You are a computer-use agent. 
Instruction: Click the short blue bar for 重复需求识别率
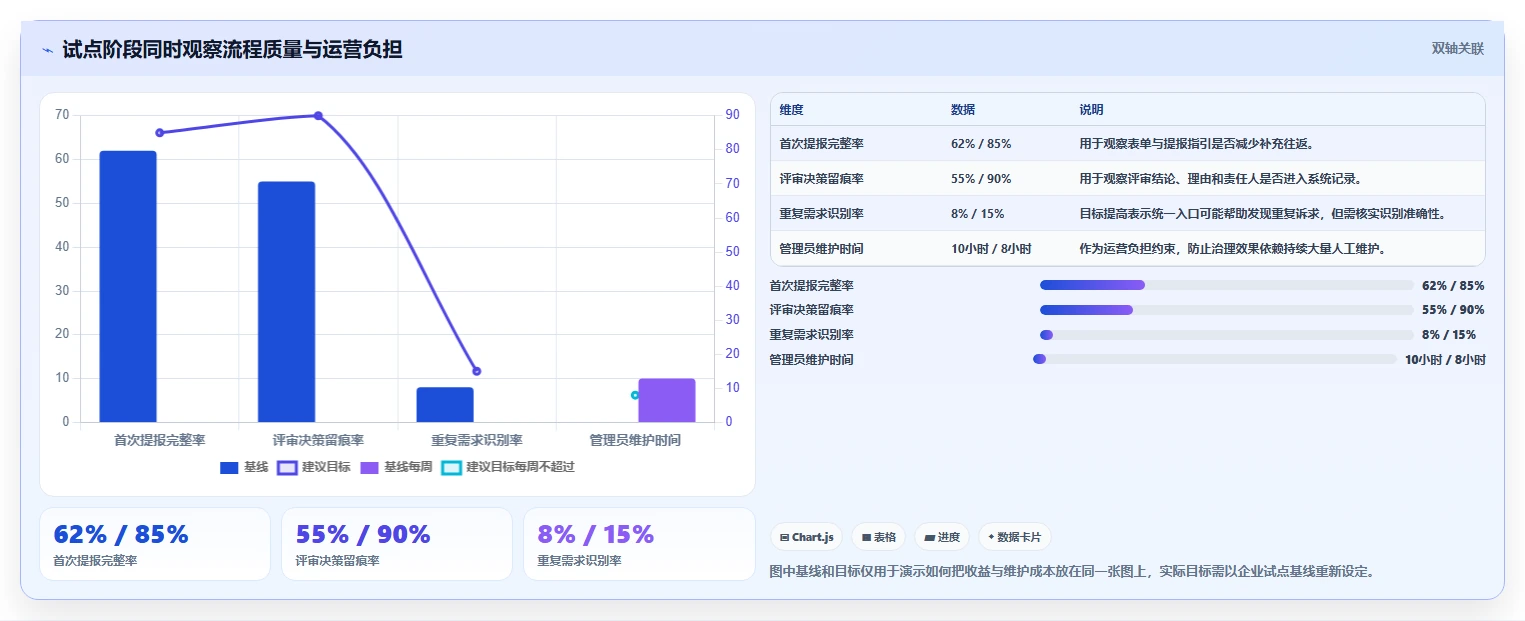445,404
